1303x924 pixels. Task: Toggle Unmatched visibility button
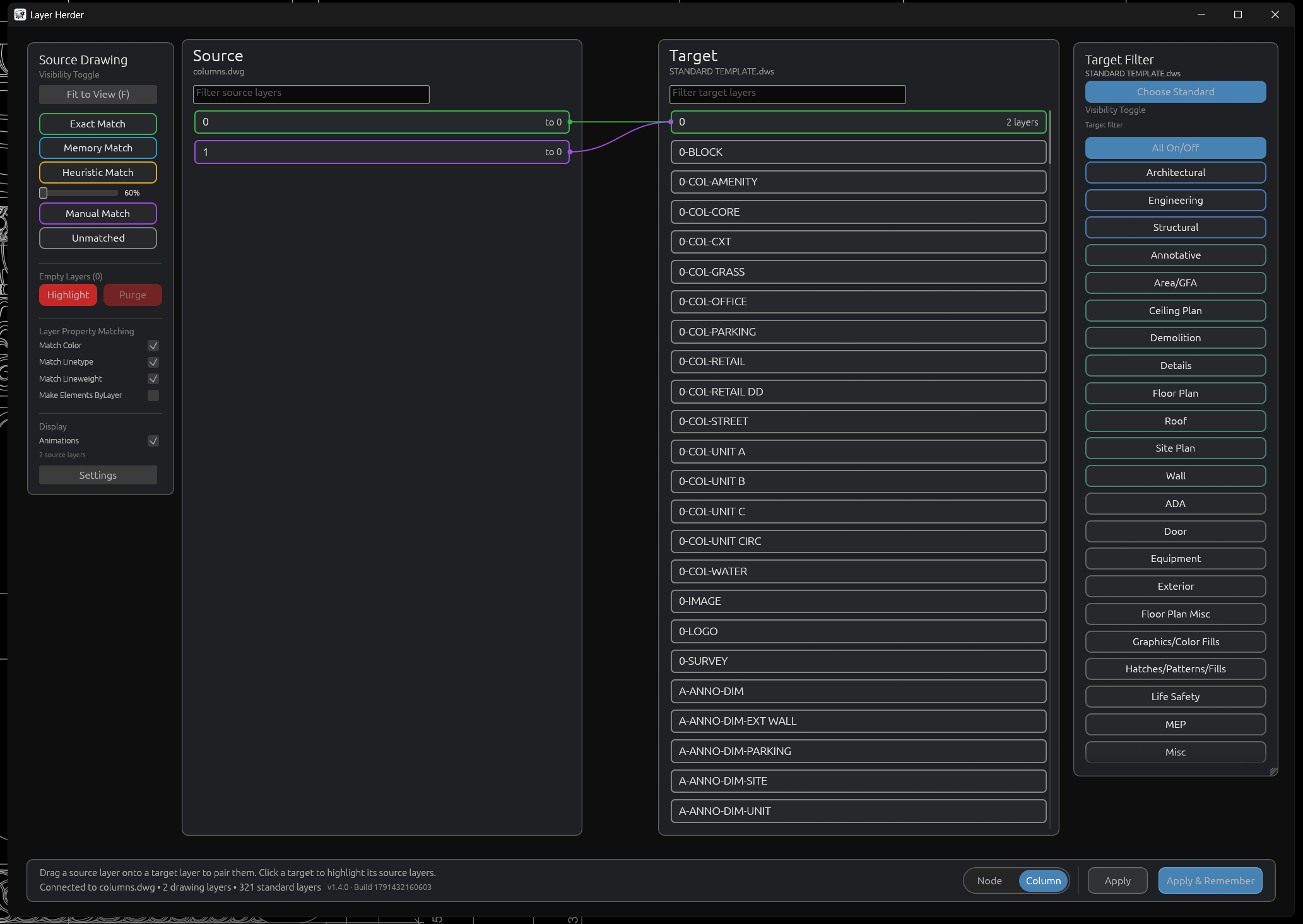pyautogui.click(x=98, y=238)
